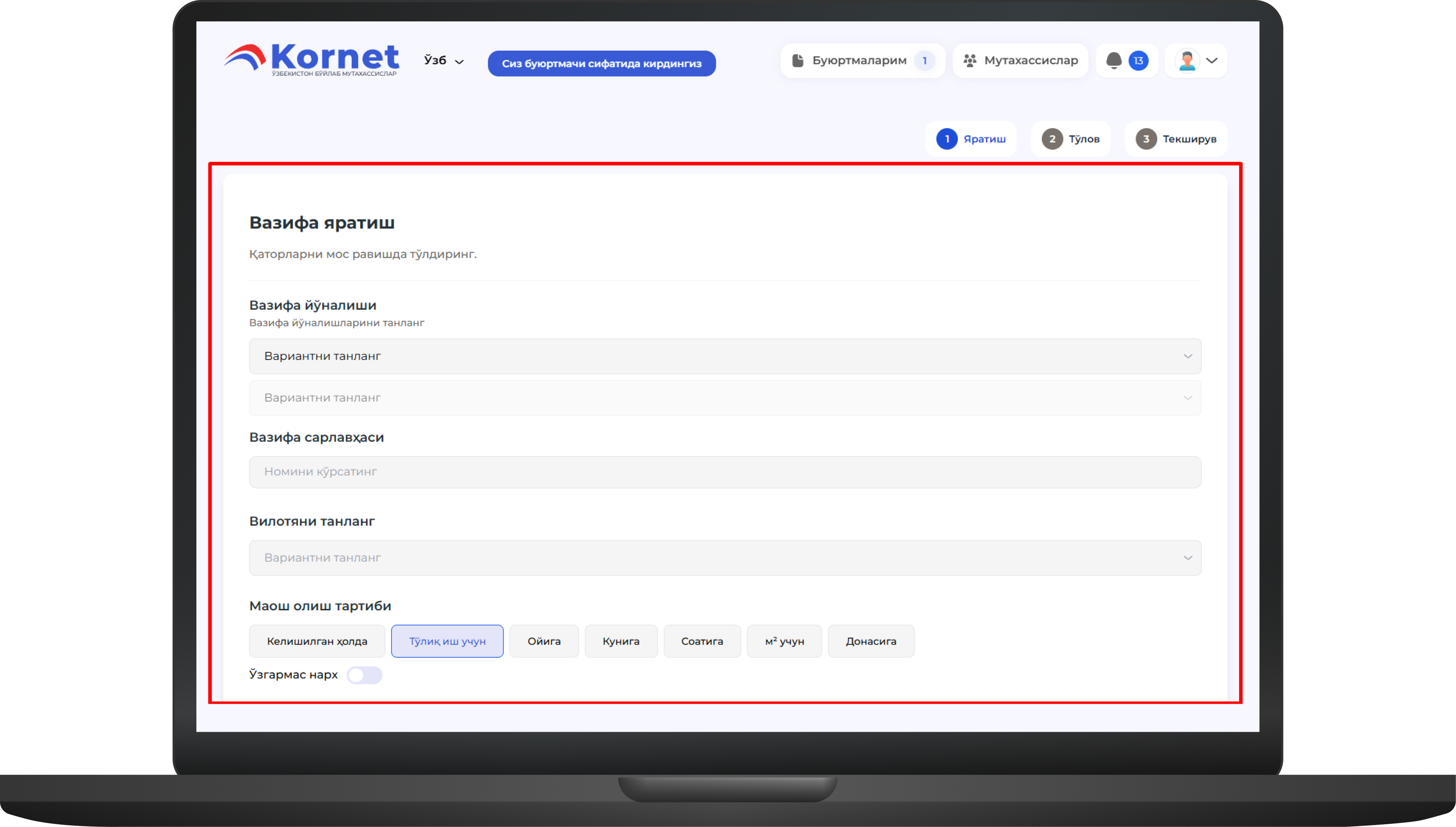Open the Вилоятни танланг dropdown
The image size is (1456, 827).
[x=725, y=558]
